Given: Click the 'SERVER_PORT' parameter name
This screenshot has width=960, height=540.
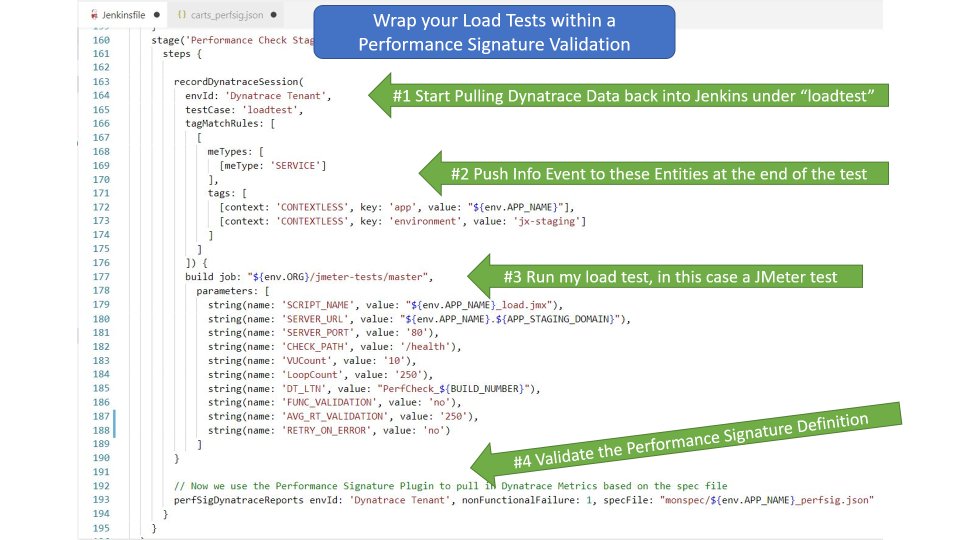Looking at the screenshot, I should [318, 332].
